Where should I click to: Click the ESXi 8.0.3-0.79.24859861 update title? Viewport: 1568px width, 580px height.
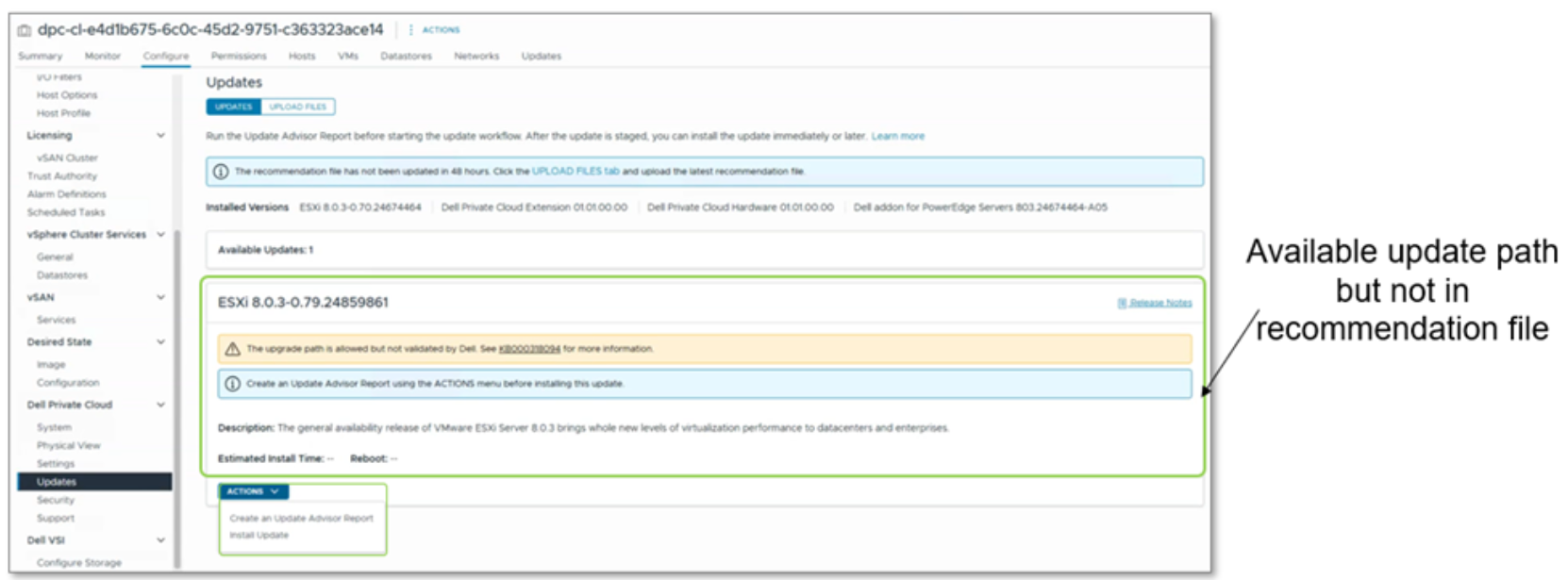[303, 303]
